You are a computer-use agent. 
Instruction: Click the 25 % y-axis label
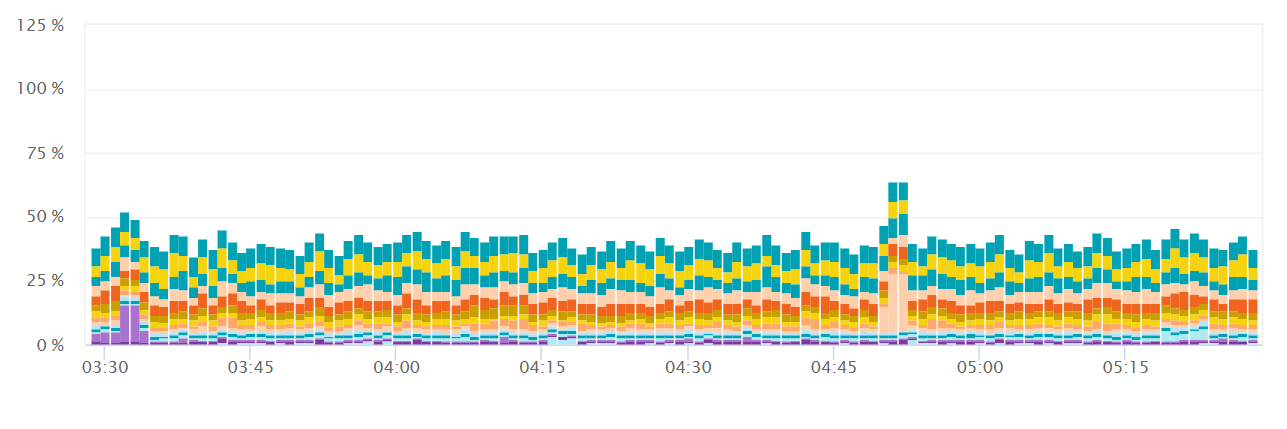pos(43,281)
